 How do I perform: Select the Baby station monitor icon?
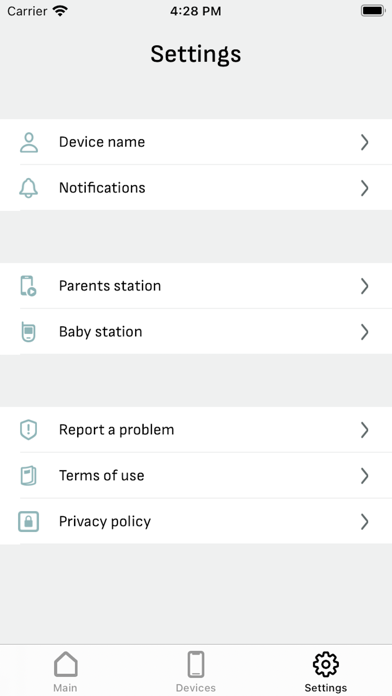tap(28, 332)
